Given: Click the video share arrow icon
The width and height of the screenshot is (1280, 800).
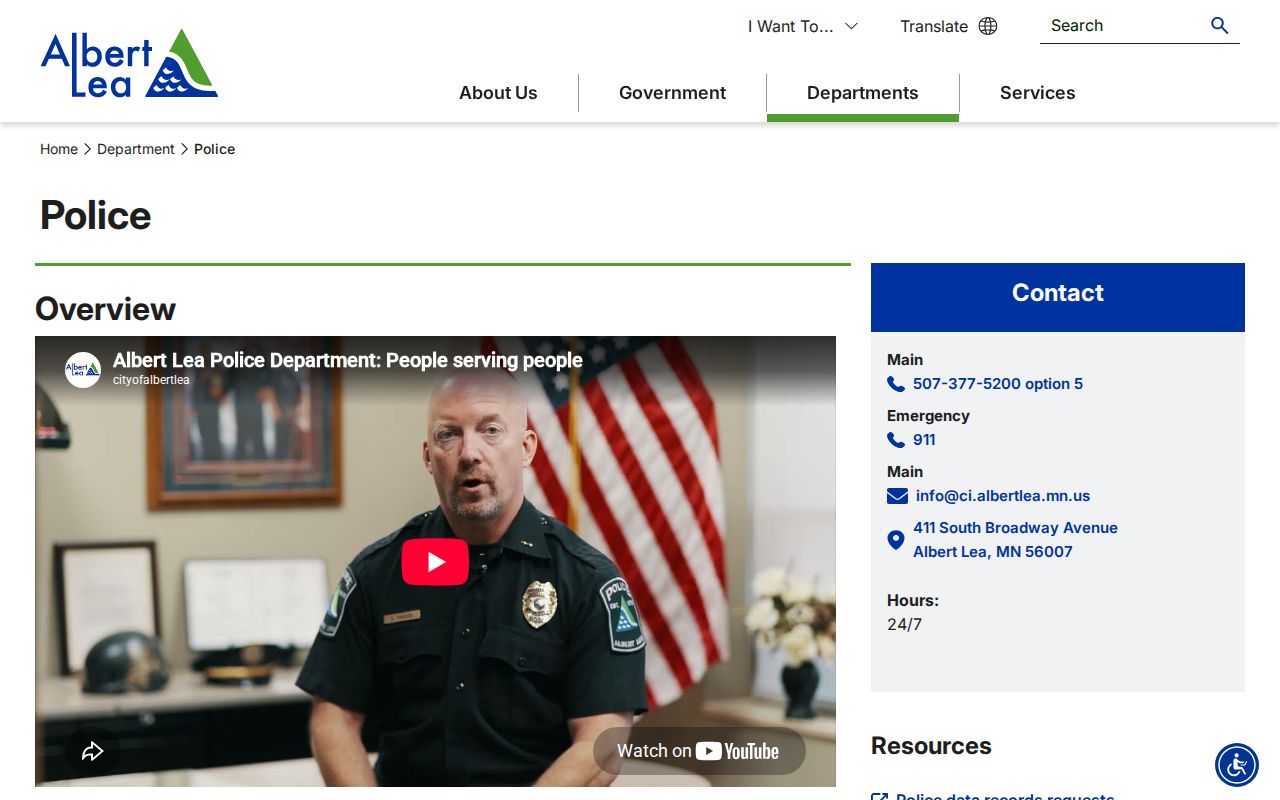Looking at the screenshot, I should point(93,751).
